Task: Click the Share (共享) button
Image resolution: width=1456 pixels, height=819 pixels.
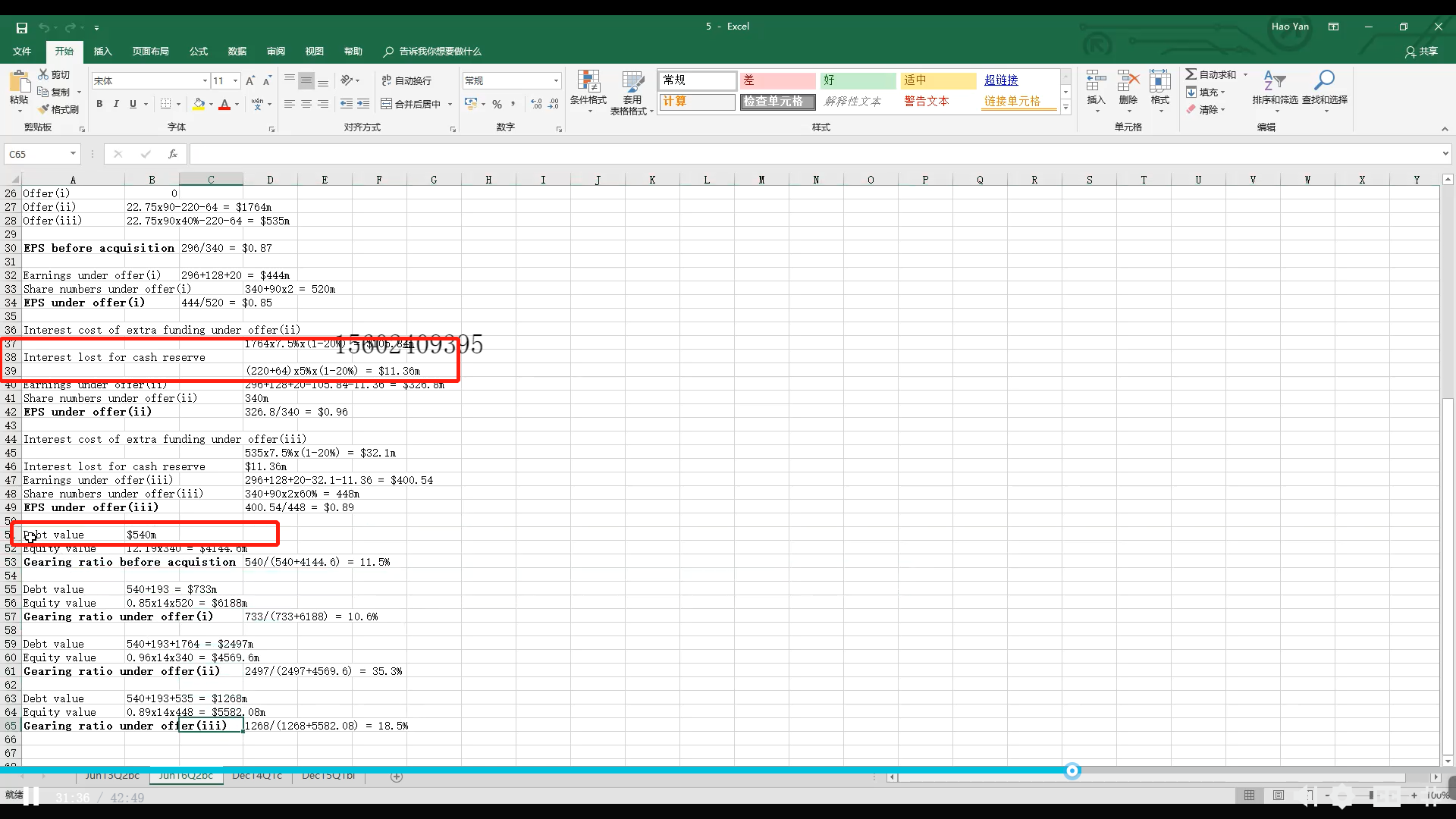Action: [1421, 52]
